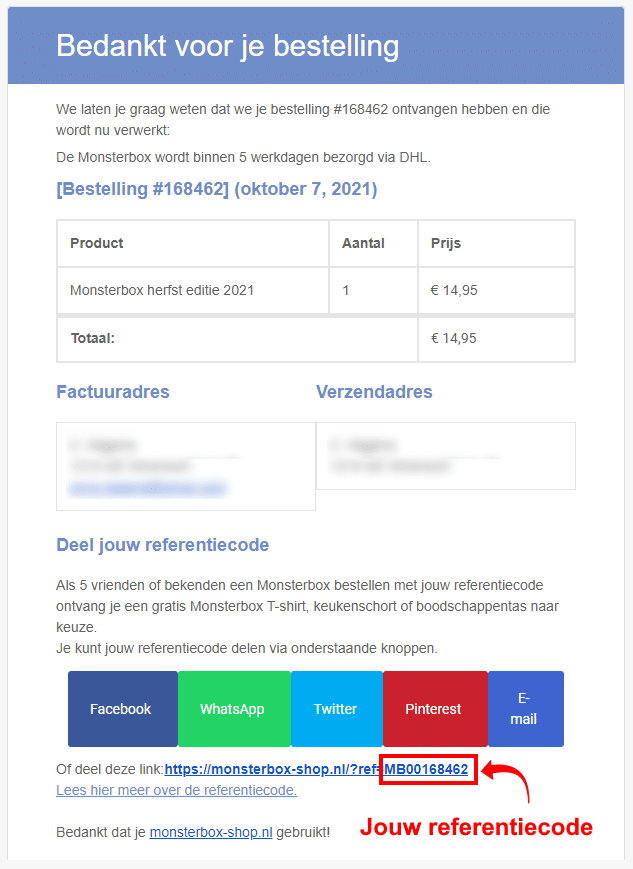Open the monsterbox-shop.nl referral link with ref code

315,769
